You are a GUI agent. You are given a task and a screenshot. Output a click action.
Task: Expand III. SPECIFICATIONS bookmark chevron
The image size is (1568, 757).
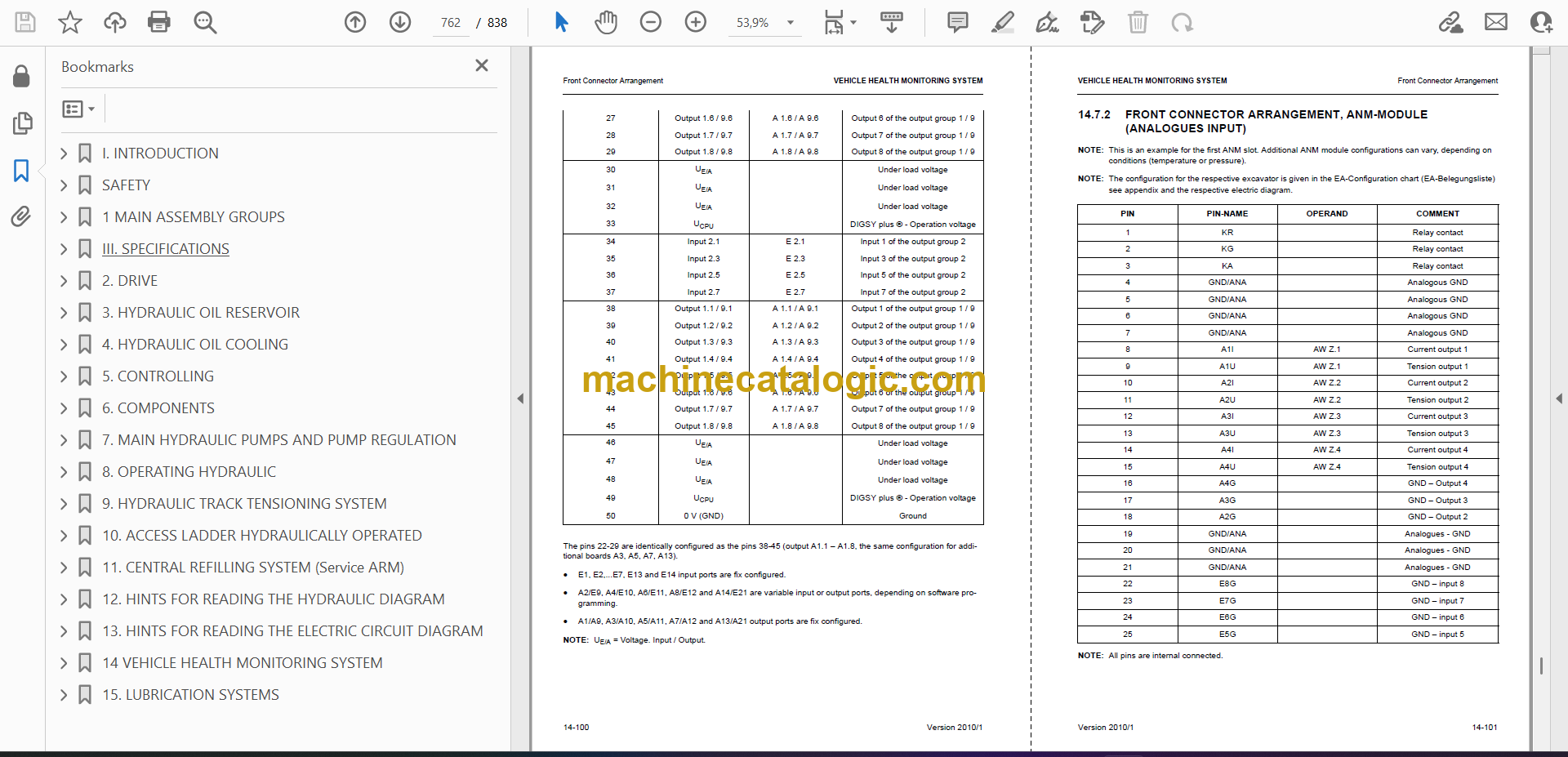tap(64, 249)
